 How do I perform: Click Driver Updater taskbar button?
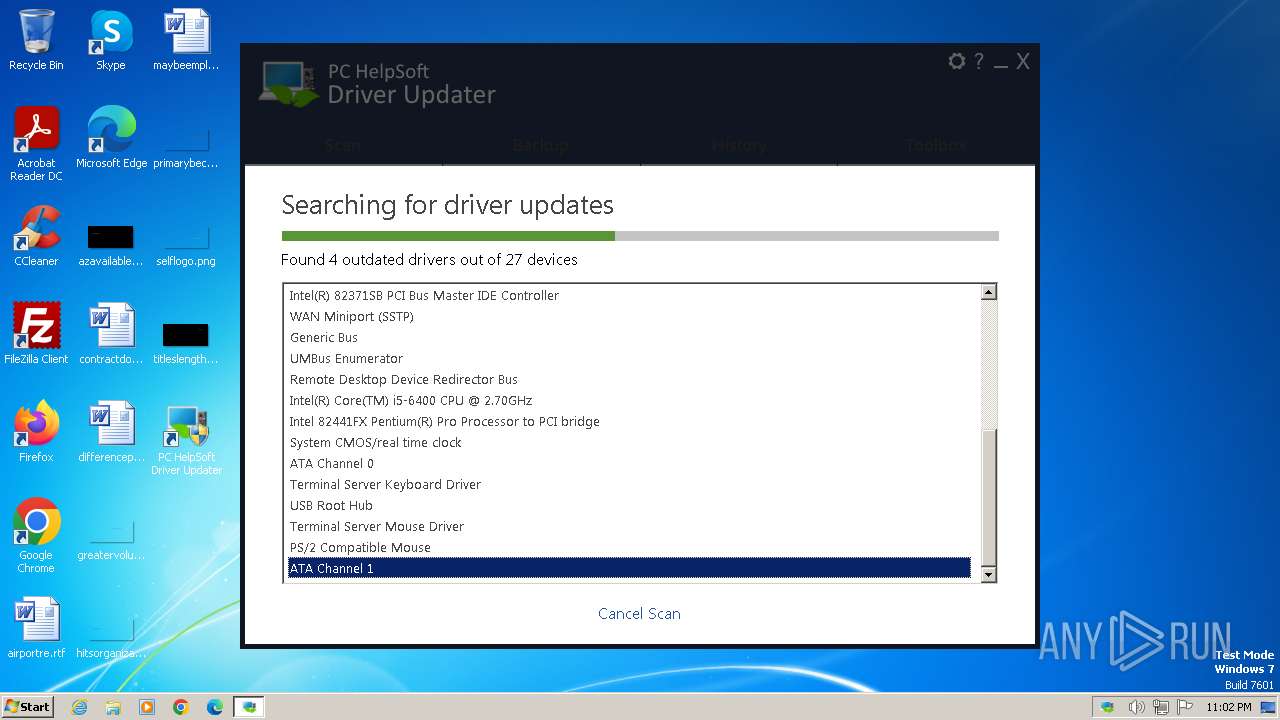(x=249, y=707)
